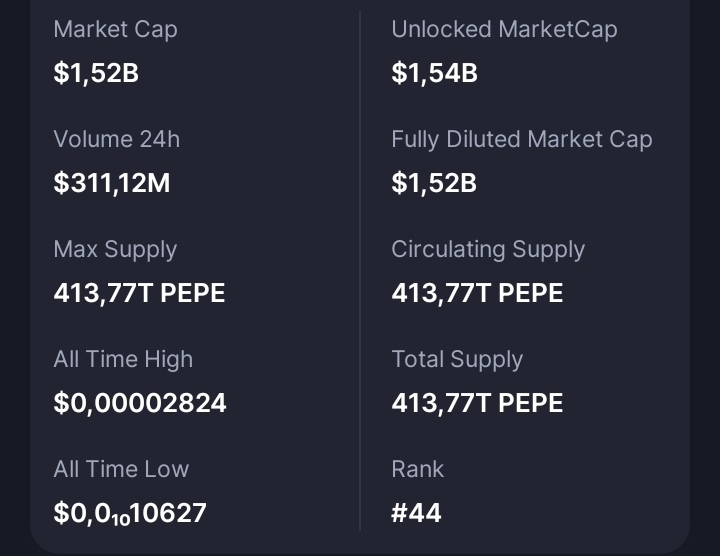Tap the Fully Diluted Market Cap label
The height and width of the screenshot is (556, 720).
(521, 139)
